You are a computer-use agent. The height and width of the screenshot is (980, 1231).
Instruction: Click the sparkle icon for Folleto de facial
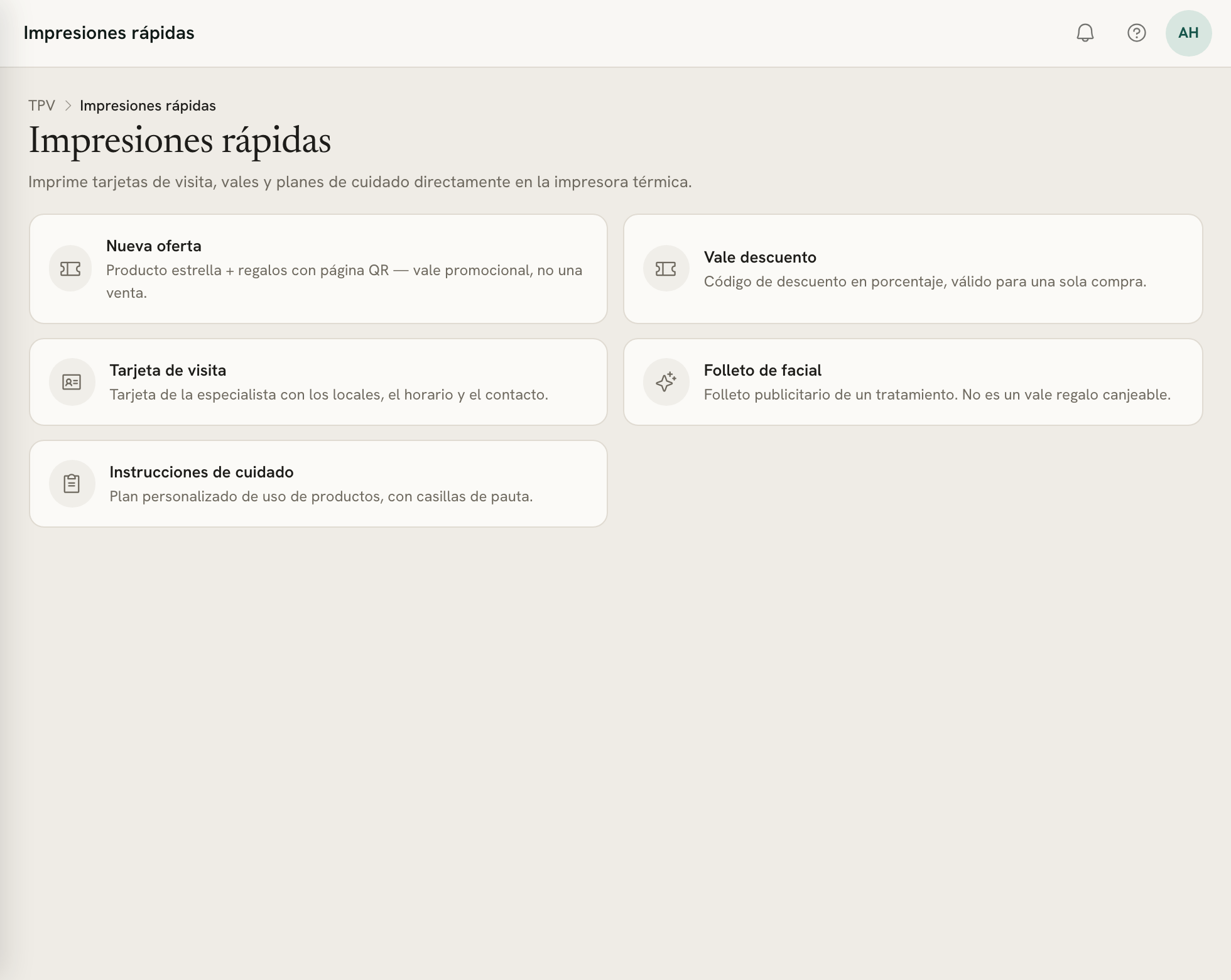666,382
